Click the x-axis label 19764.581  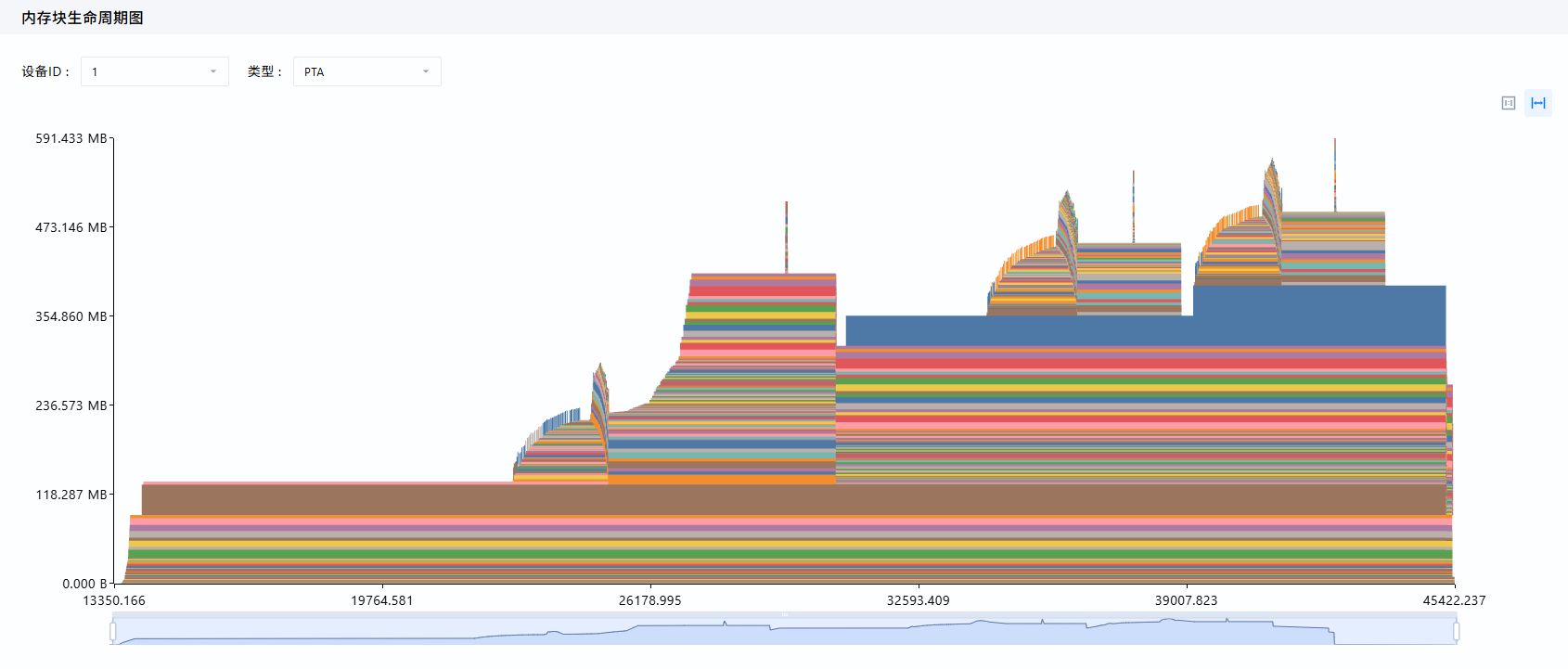click(382, 600)
